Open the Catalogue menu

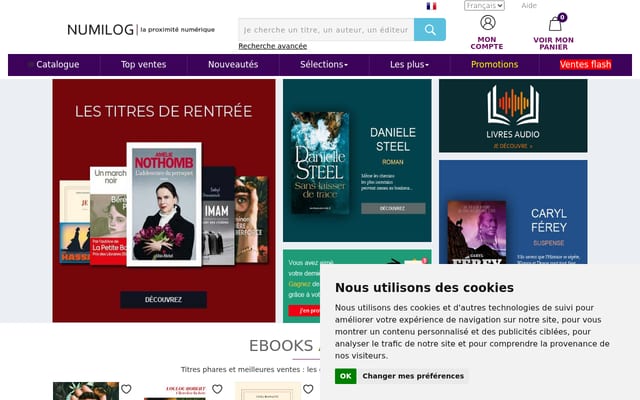point(58,64)
